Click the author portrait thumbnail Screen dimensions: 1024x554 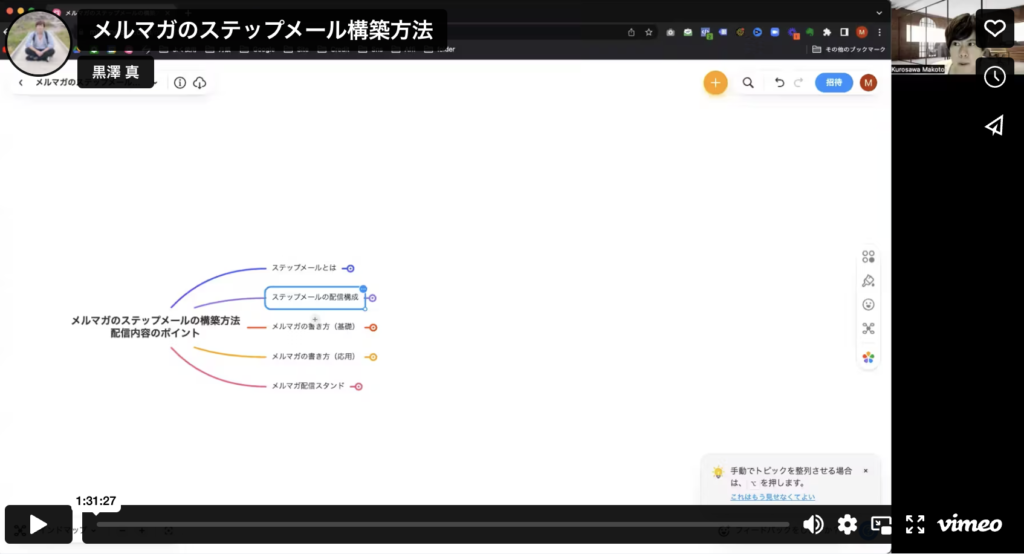(39, 43)
